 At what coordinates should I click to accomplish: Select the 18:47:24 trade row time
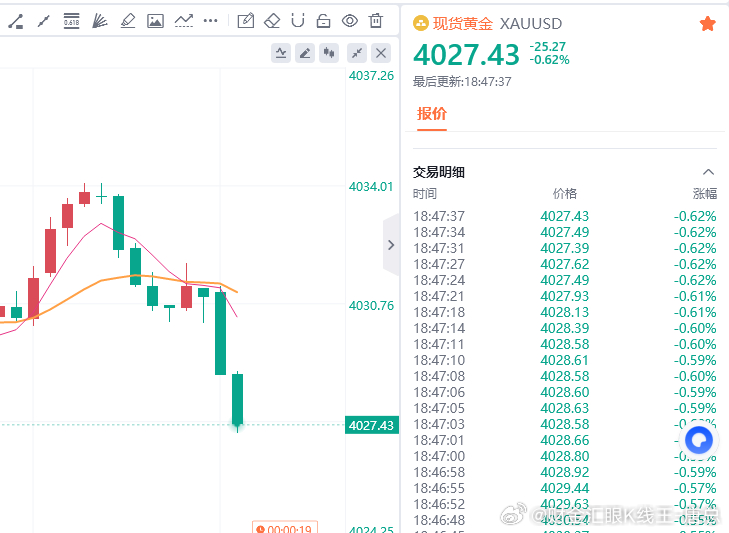pyautogui.click(x=439, y=280)
